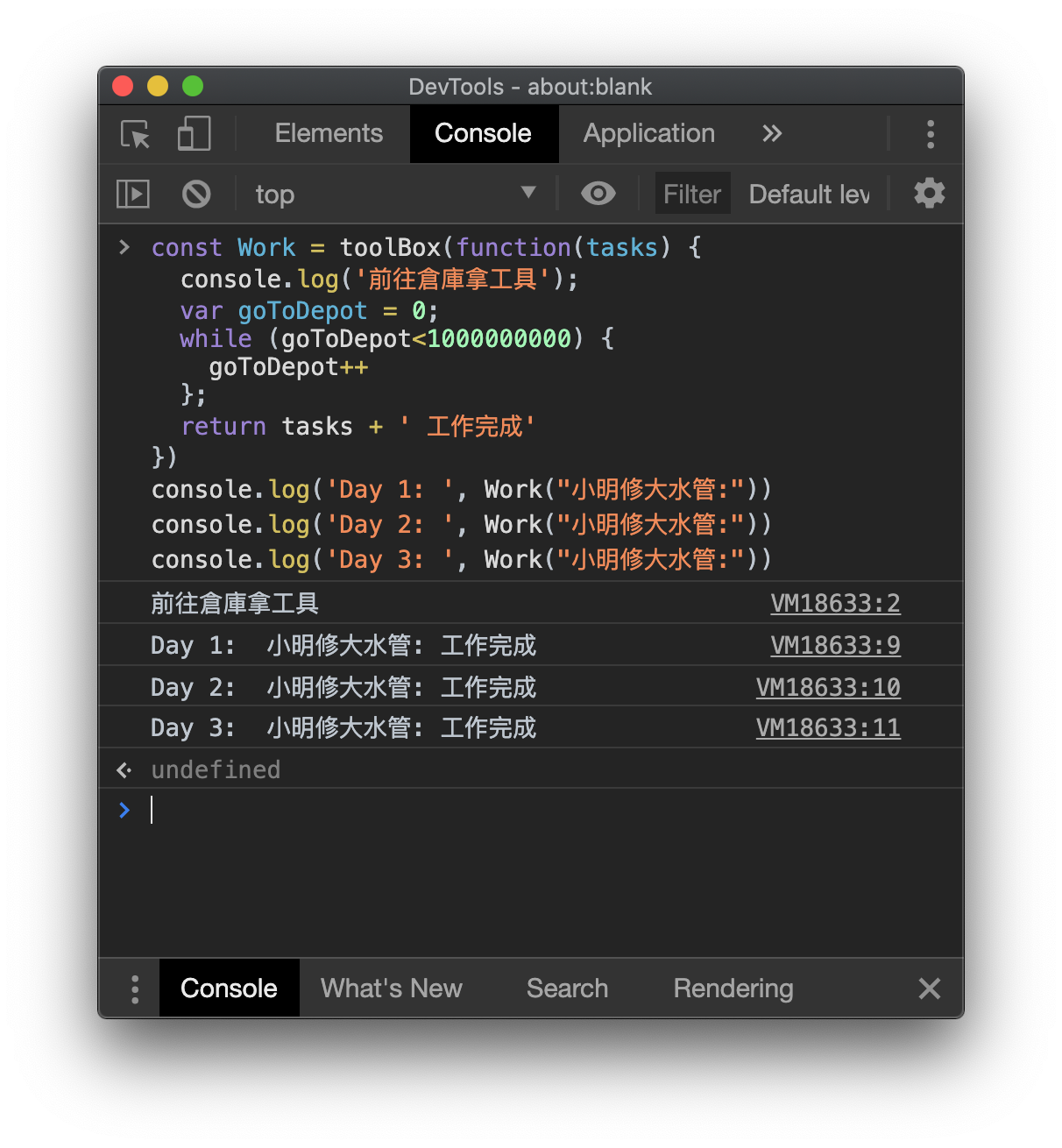
Task: Reveal hidden panels via the double-chevron icon
Action: [x=772, y=133]
